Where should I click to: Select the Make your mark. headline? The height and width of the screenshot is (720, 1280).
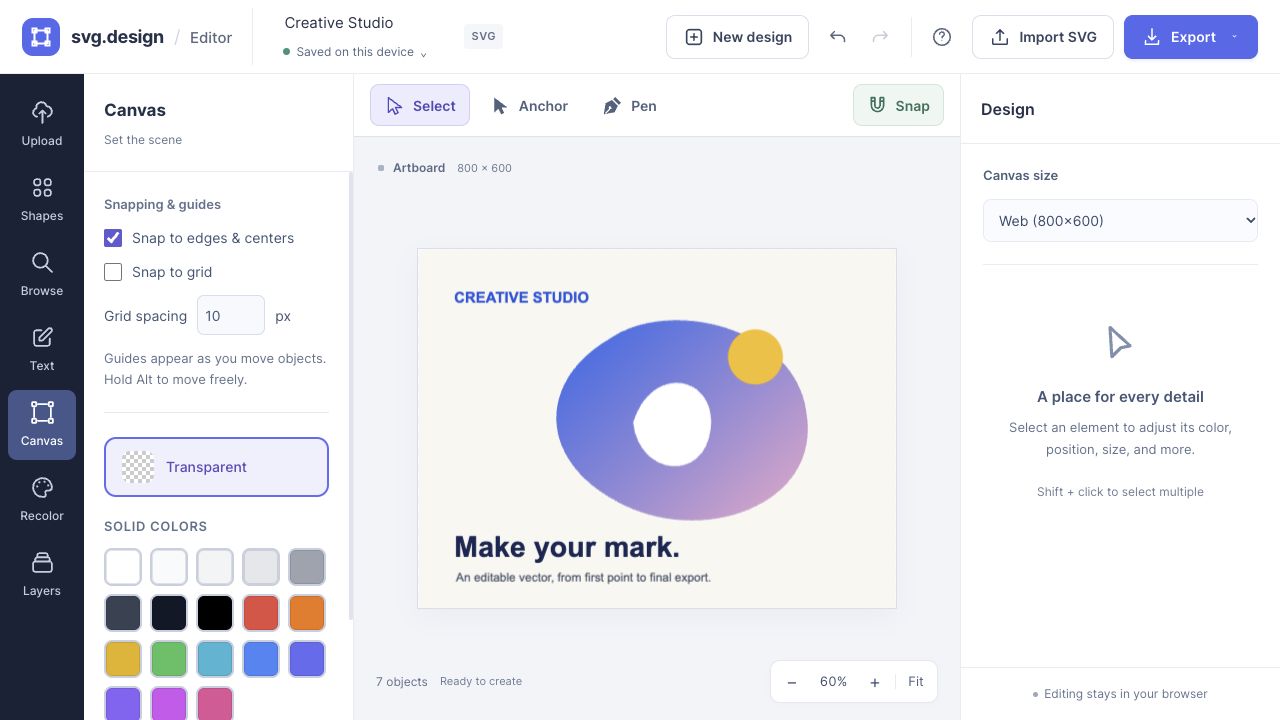tap(567, 547)
